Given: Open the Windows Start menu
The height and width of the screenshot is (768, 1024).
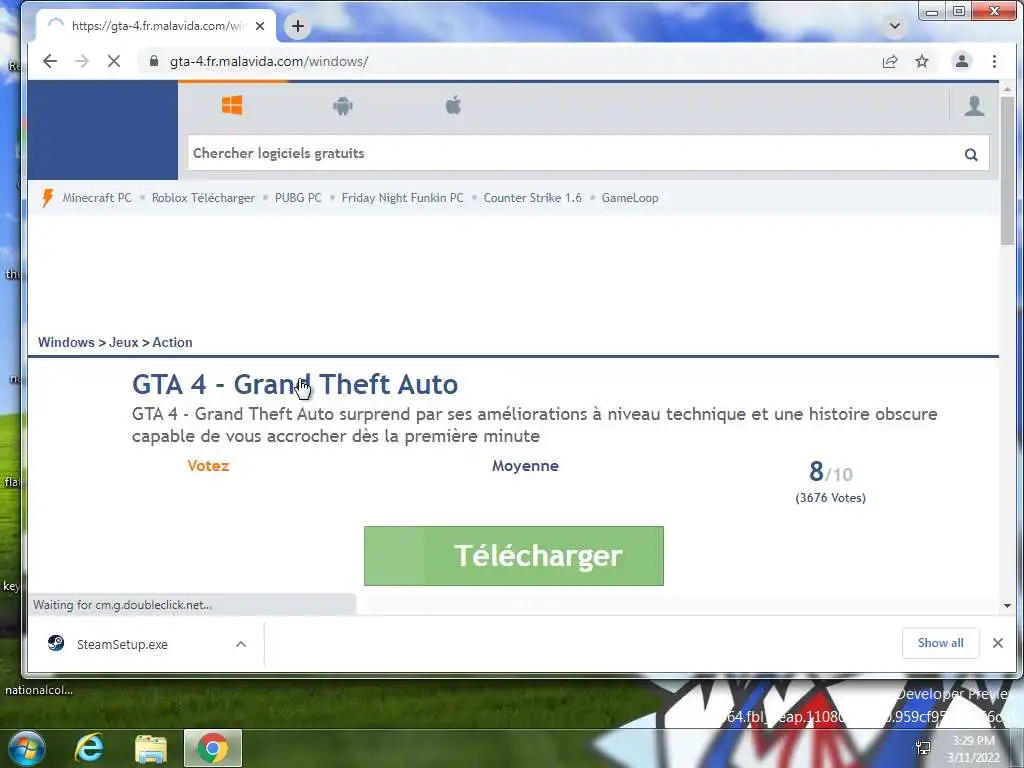Looking at the screenshot, I should coord(26,748).
